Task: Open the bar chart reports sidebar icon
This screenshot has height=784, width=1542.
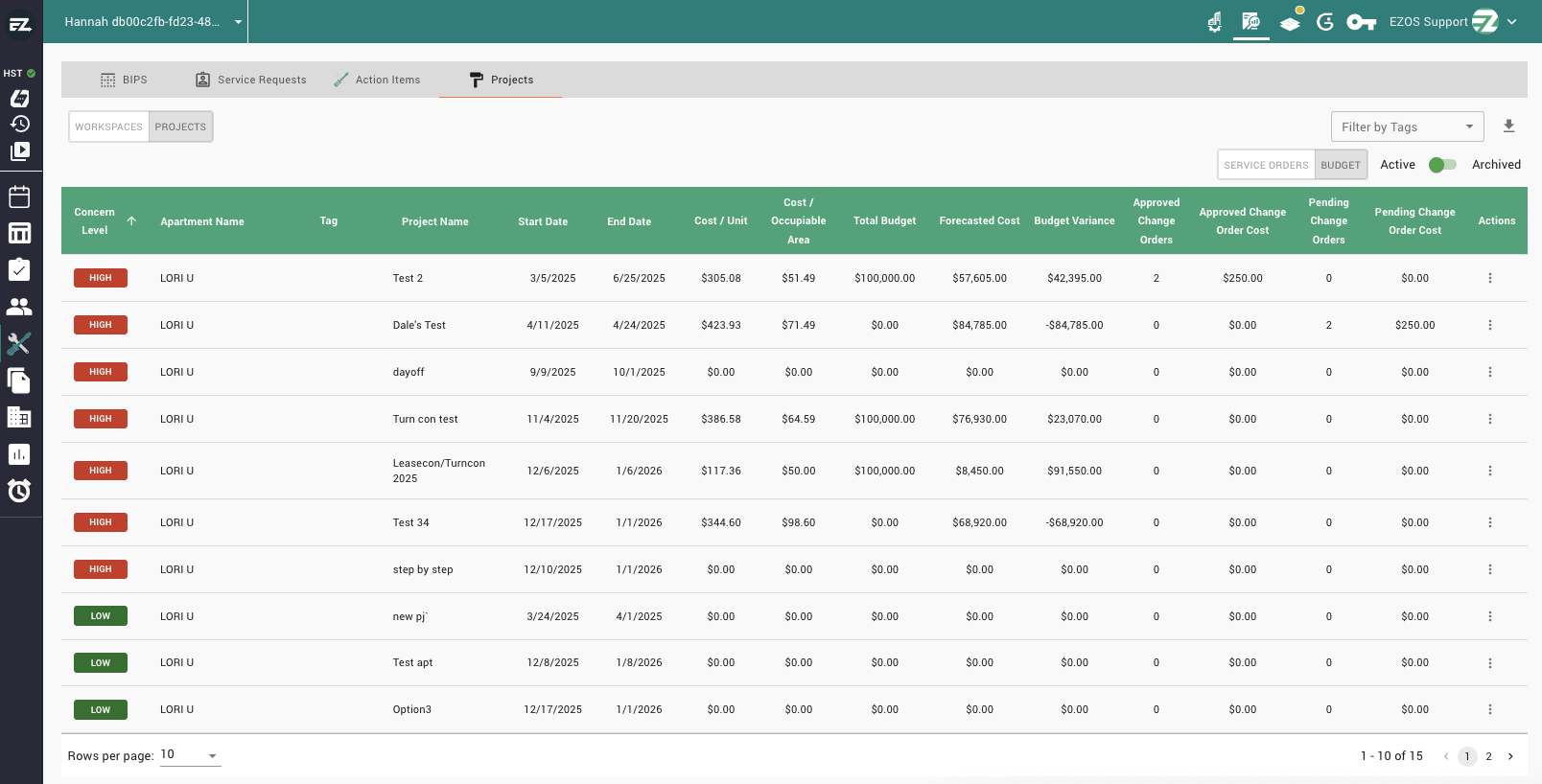Action: (19, 454)
